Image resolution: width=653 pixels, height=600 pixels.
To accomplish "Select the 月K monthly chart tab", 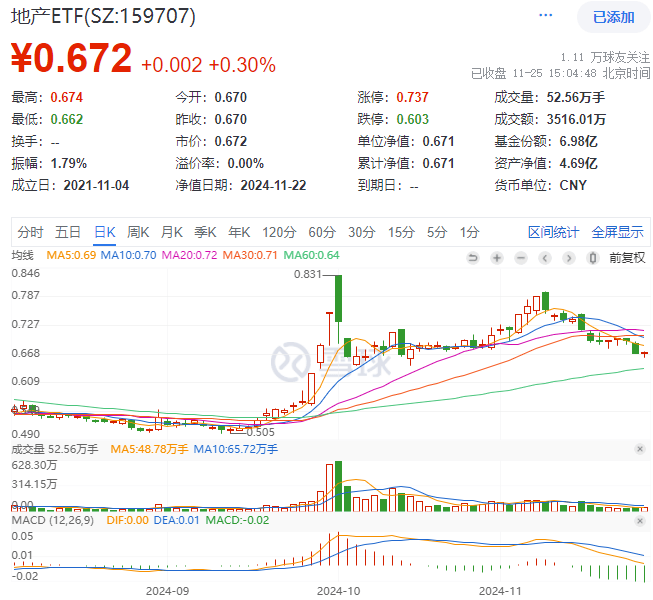I will [x=172, y=232].
